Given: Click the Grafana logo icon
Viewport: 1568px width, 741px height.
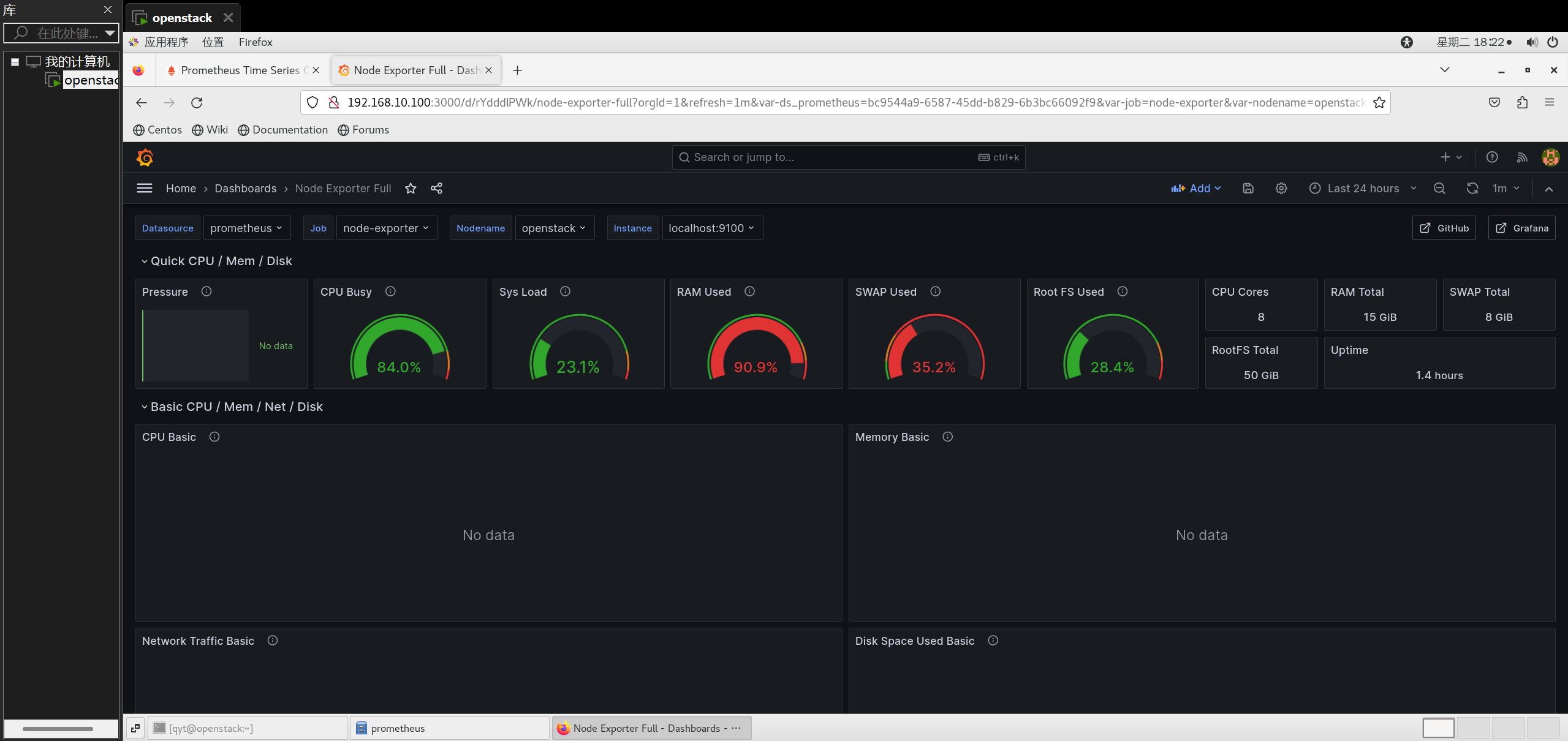Looking at the screenshot, I should click(x=145, y=157).
